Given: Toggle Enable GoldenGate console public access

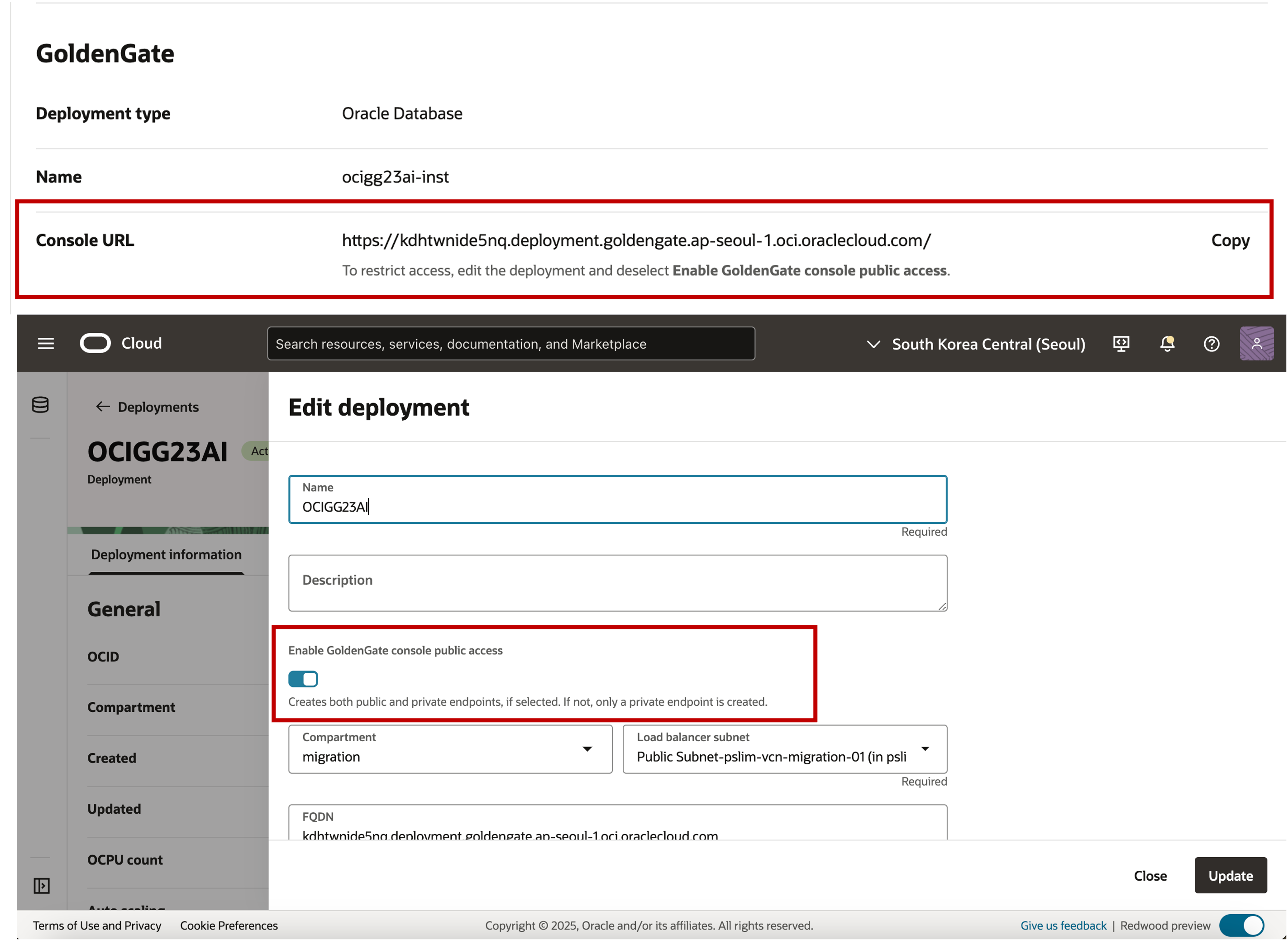Looking at the screenshot, I should (303, 679).
